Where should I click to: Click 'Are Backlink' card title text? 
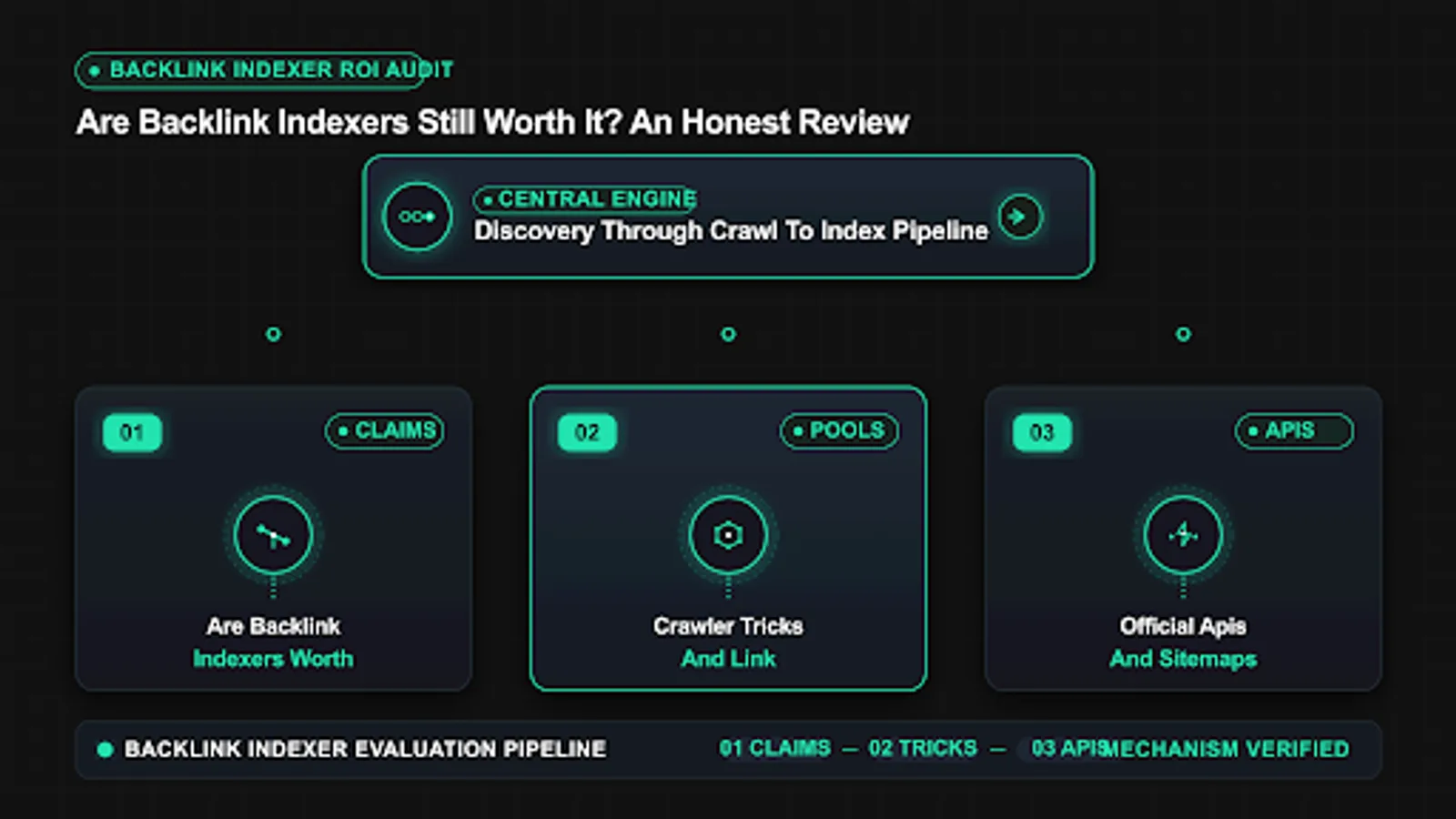click(273, 626)
